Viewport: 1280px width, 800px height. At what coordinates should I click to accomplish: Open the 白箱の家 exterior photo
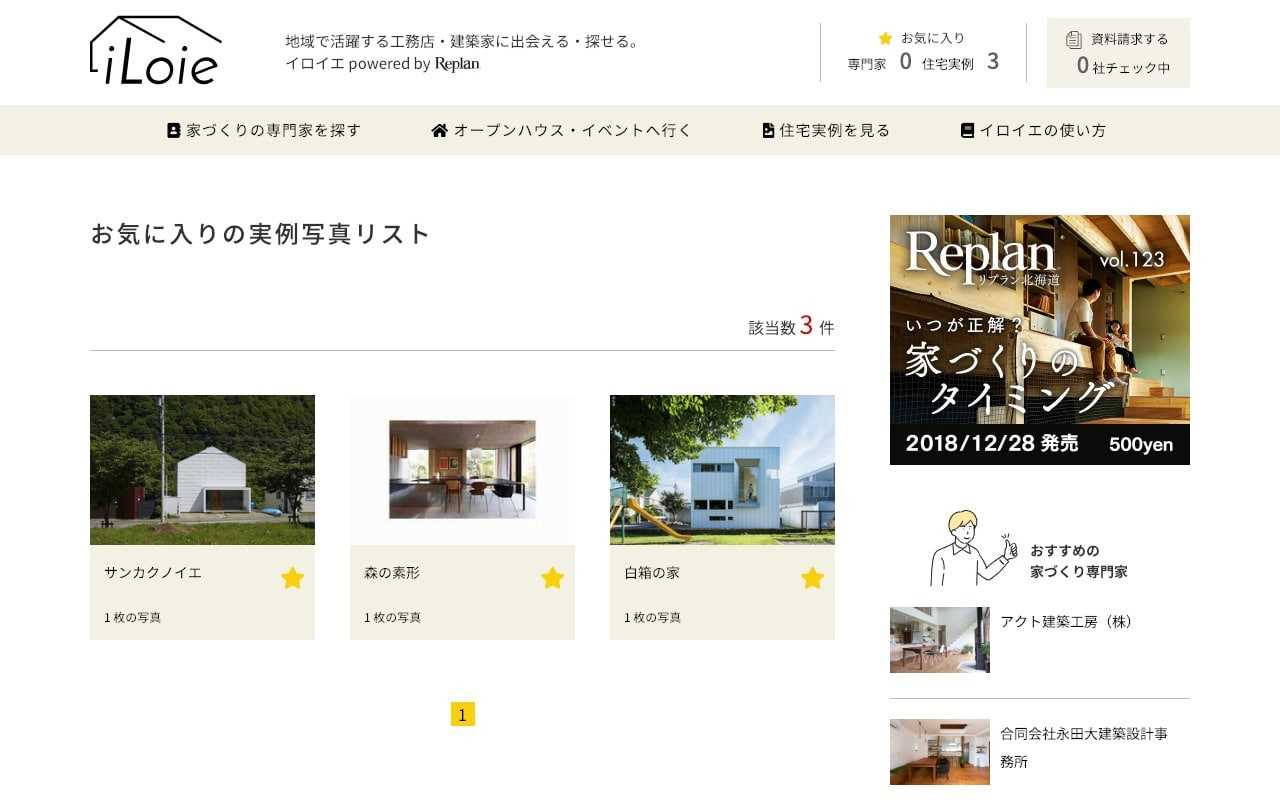tap(722, 470)
